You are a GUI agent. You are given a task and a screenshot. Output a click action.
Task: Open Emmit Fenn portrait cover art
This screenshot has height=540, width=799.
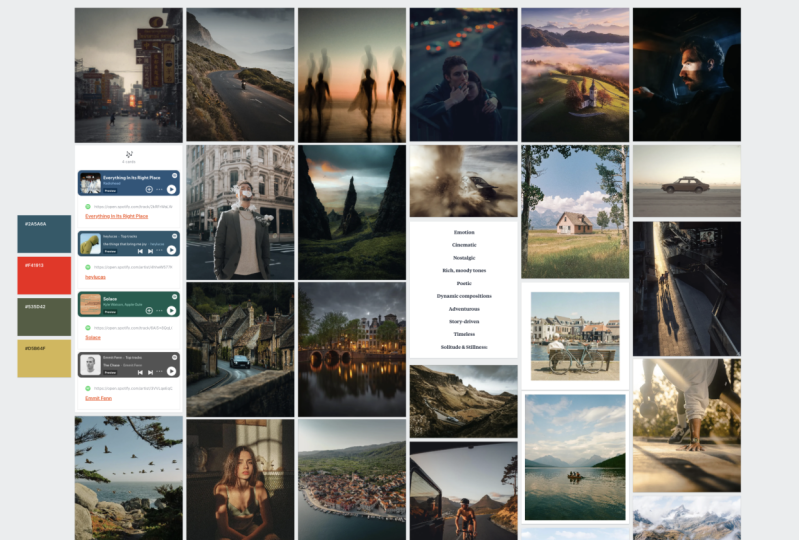pos(90,365)
